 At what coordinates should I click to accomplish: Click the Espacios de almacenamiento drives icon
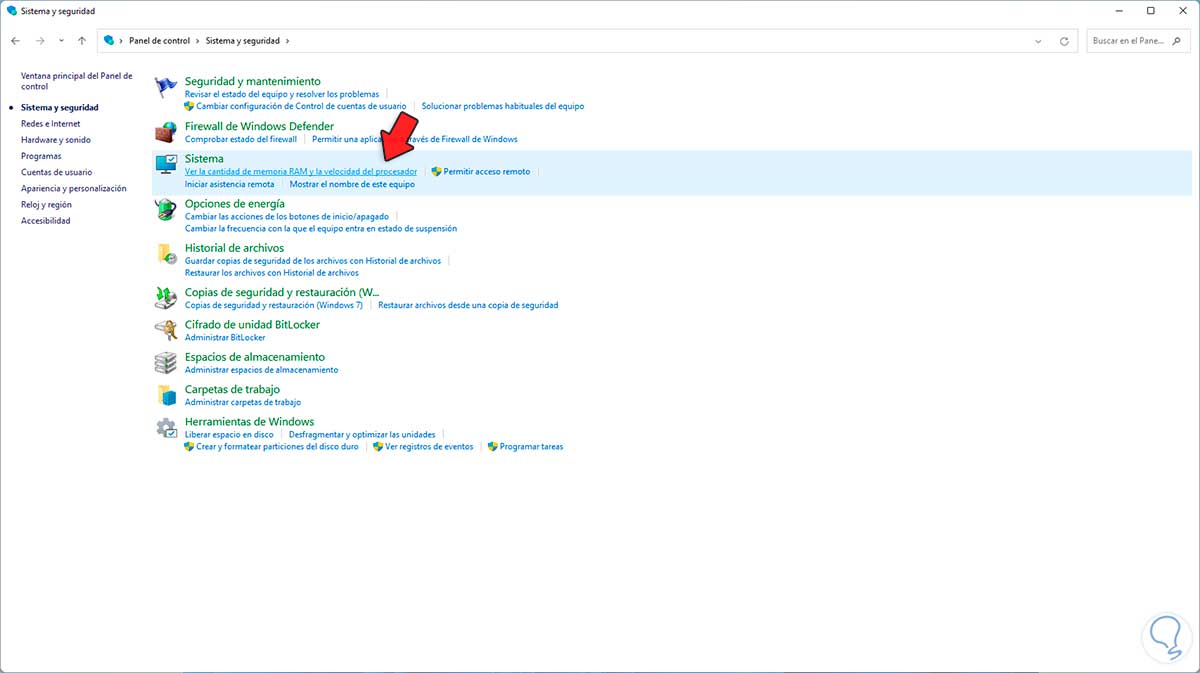coord(166,362)
